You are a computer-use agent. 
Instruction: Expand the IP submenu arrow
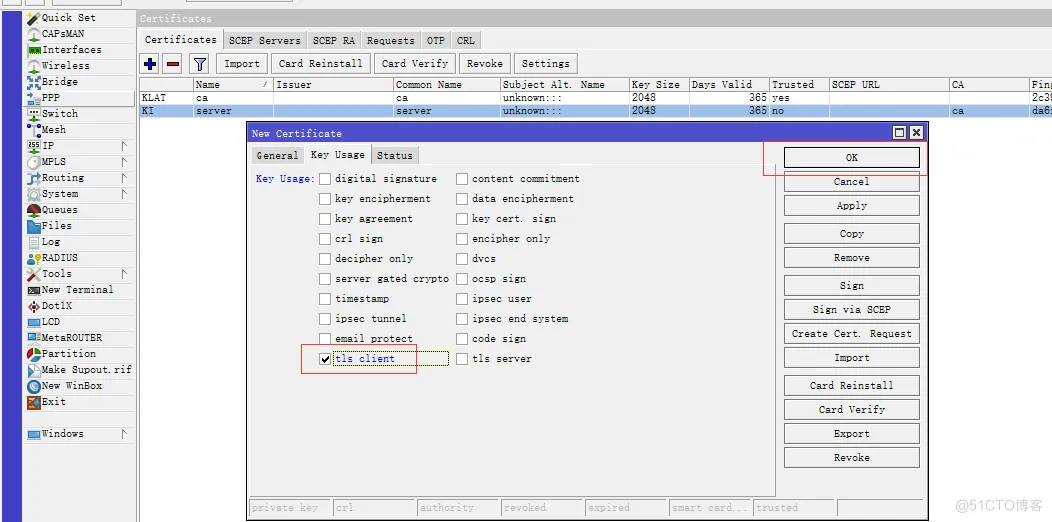point(124,146)
